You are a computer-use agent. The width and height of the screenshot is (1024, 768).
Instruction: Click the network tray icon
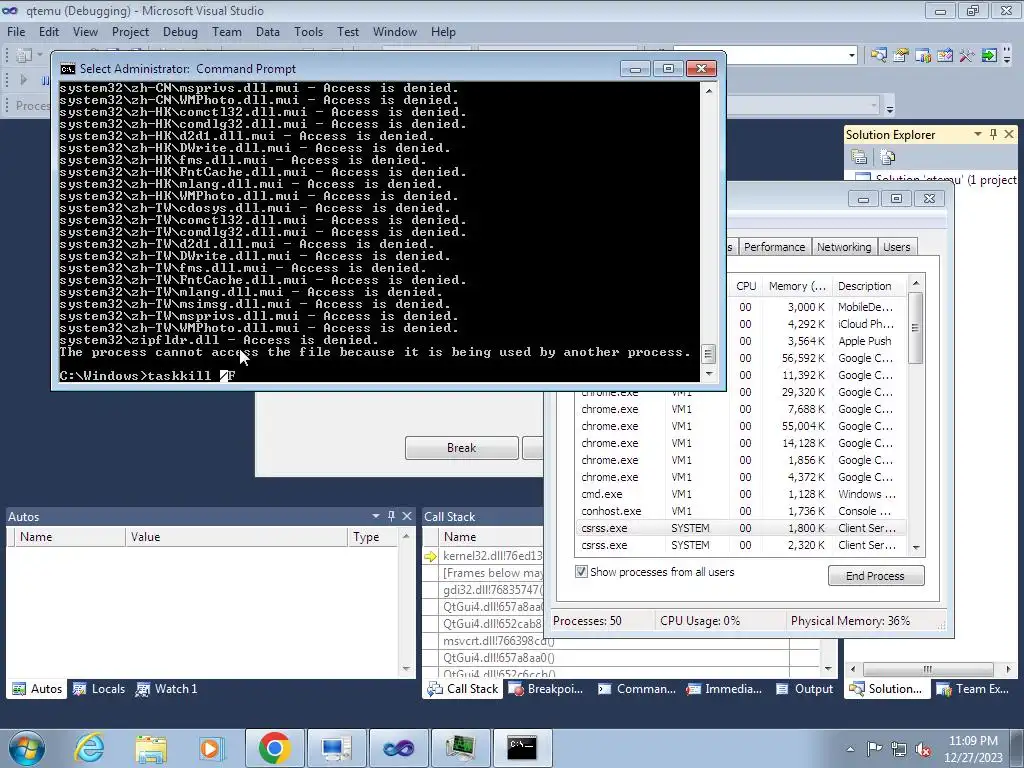899,749
